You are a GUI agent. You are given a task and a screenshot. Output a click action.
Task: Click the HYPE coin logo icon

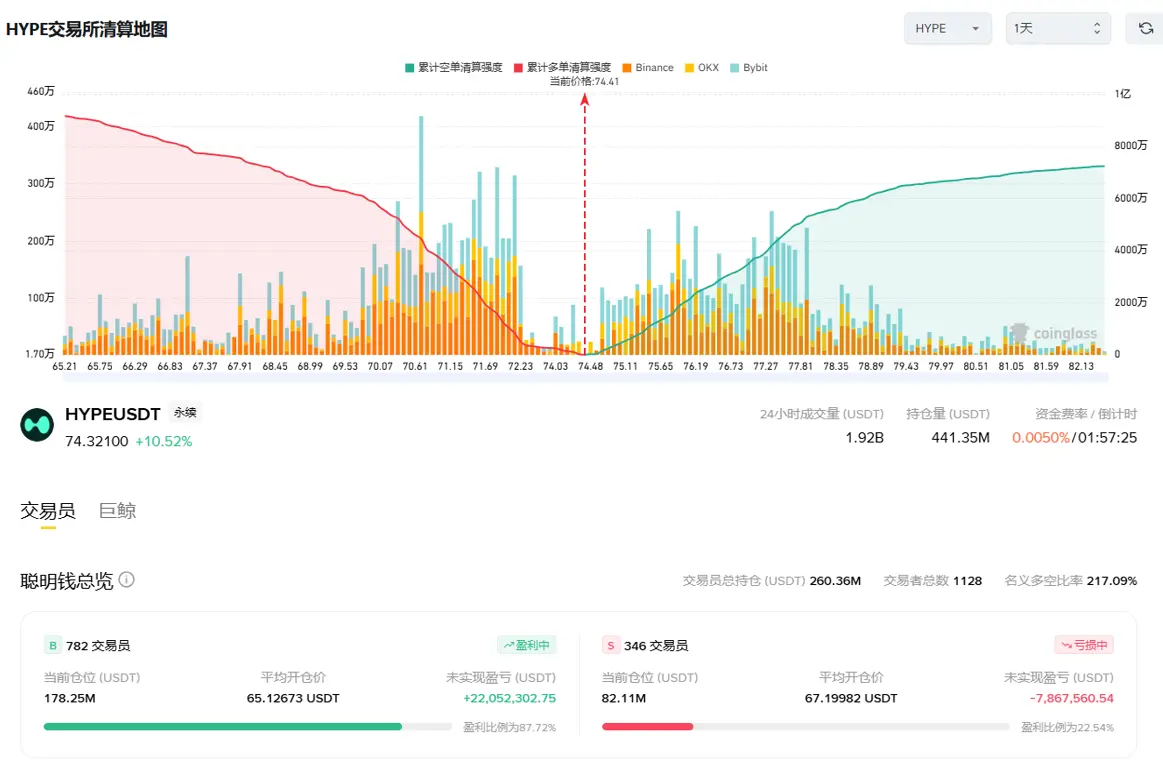(37, 425)
